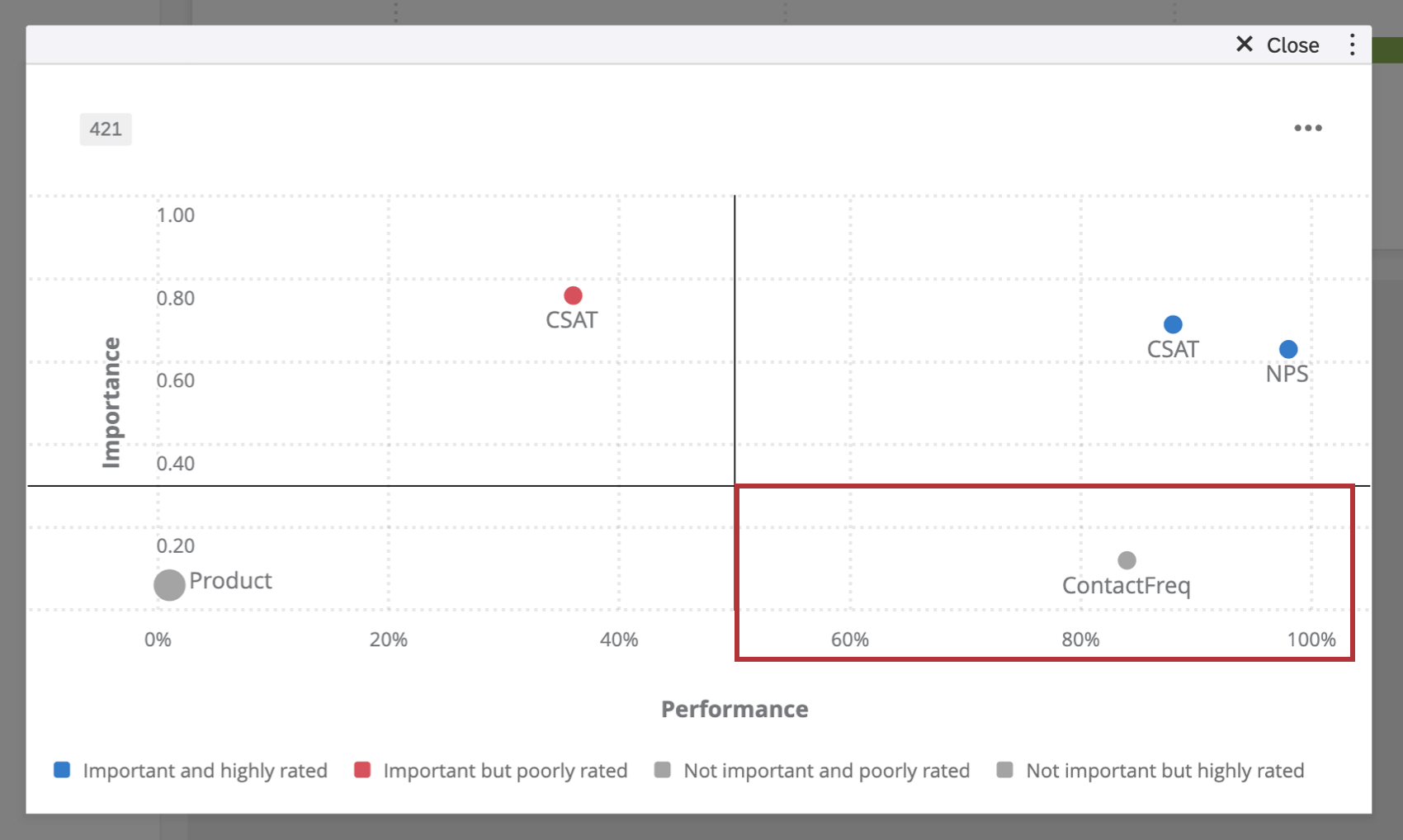Click the first gray legend square icon
Image resolution: width=1403 pixels, height=840 pixels.
tap(662, 769)
